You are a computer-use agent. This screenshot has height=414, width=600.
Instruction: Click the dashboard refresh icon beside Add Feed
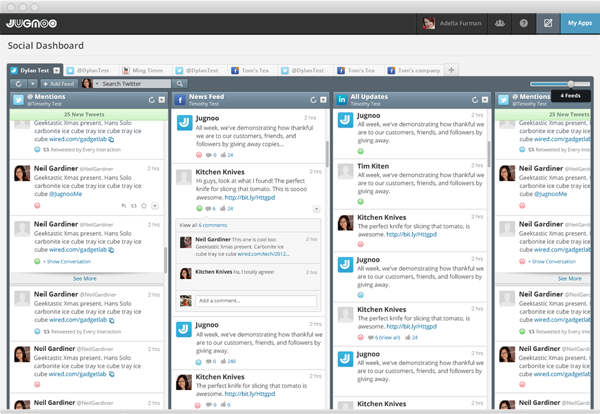pyautogui.click(x=18, y=84)
